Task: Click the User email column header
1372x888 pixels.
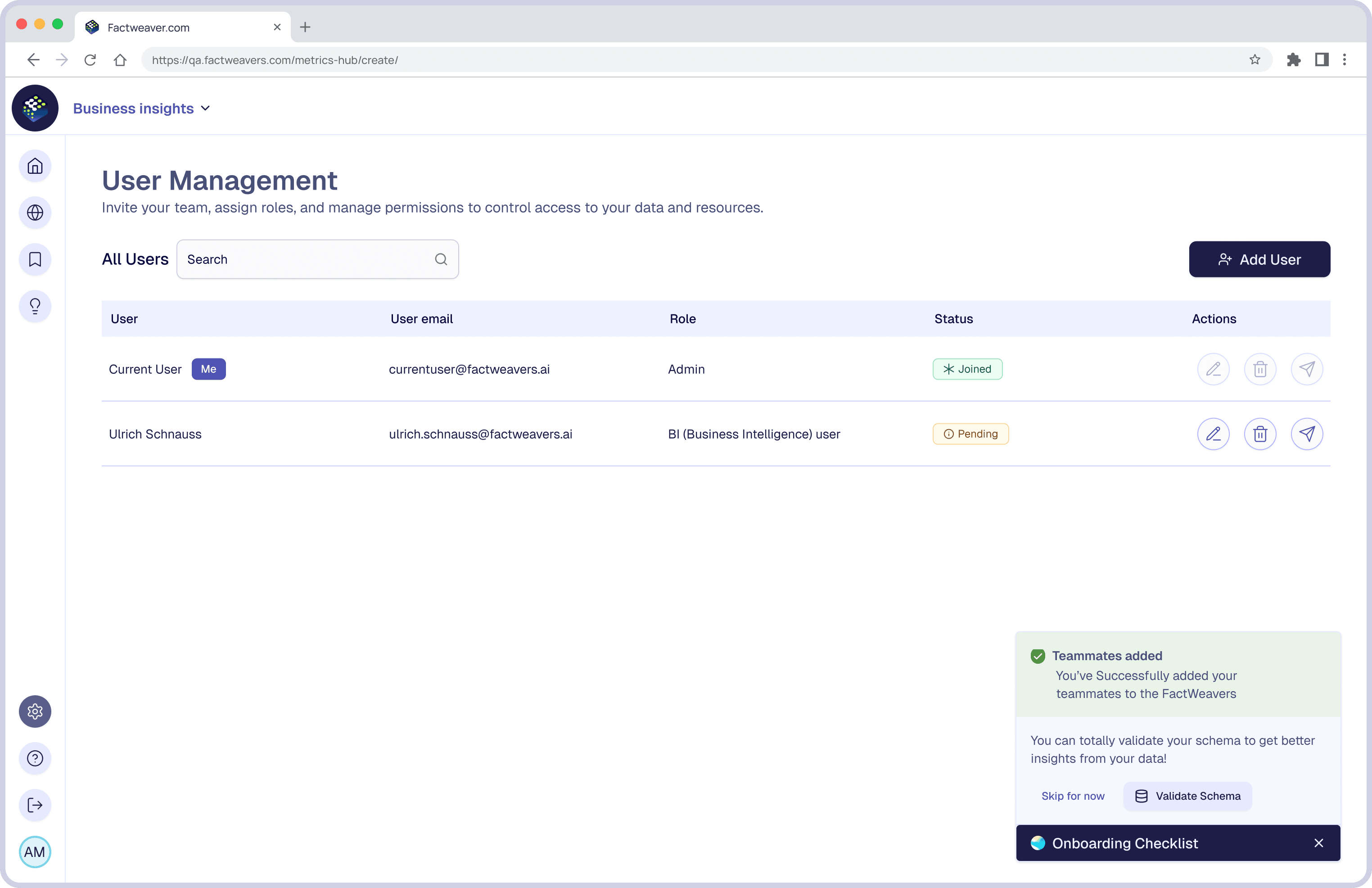Action: 421,319
